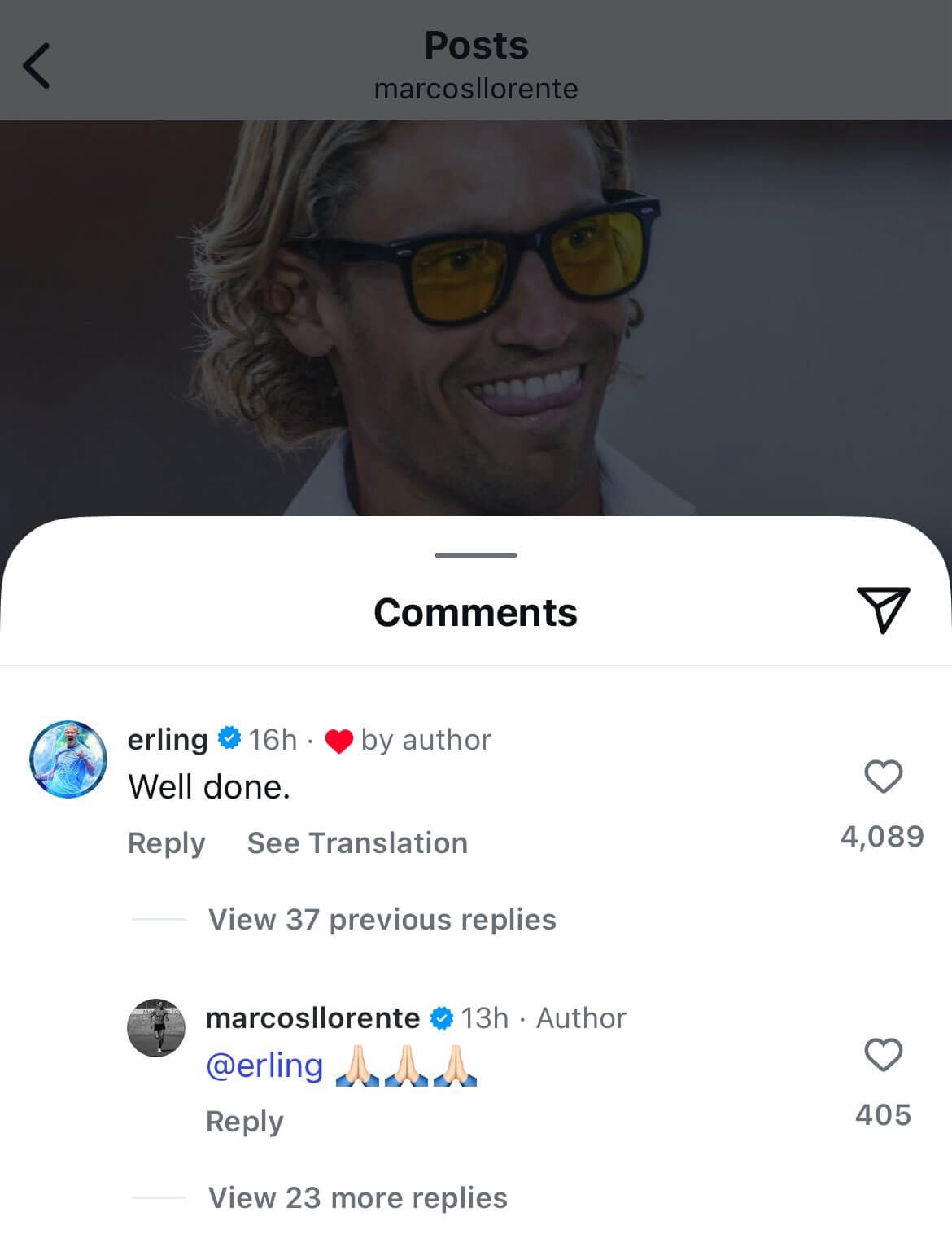Viewport: 952px width, 1234px height.
Task: Reply to erling's comment
Action: 167,843
